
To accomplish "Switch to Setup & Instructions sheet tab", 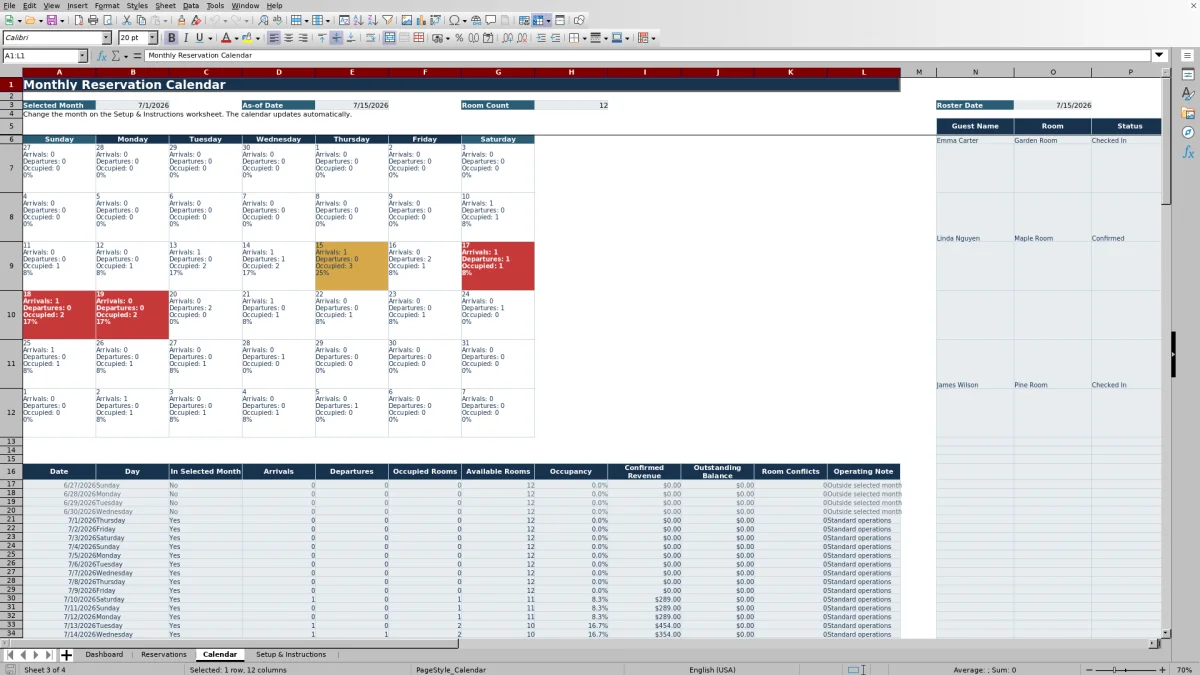I will click(291, 654).
